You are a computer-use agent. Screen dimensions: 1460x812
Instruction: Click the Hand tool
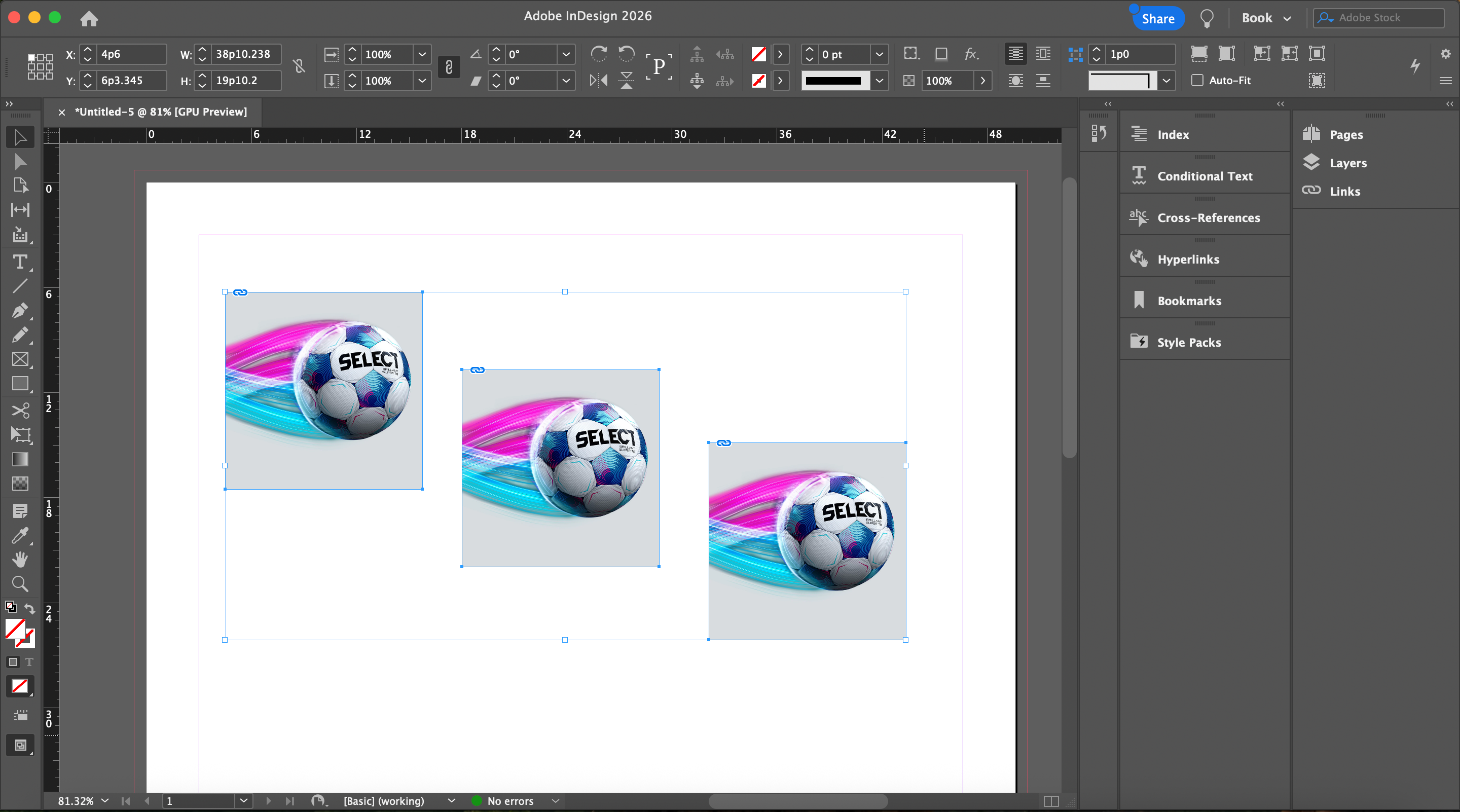click(20, 559)
